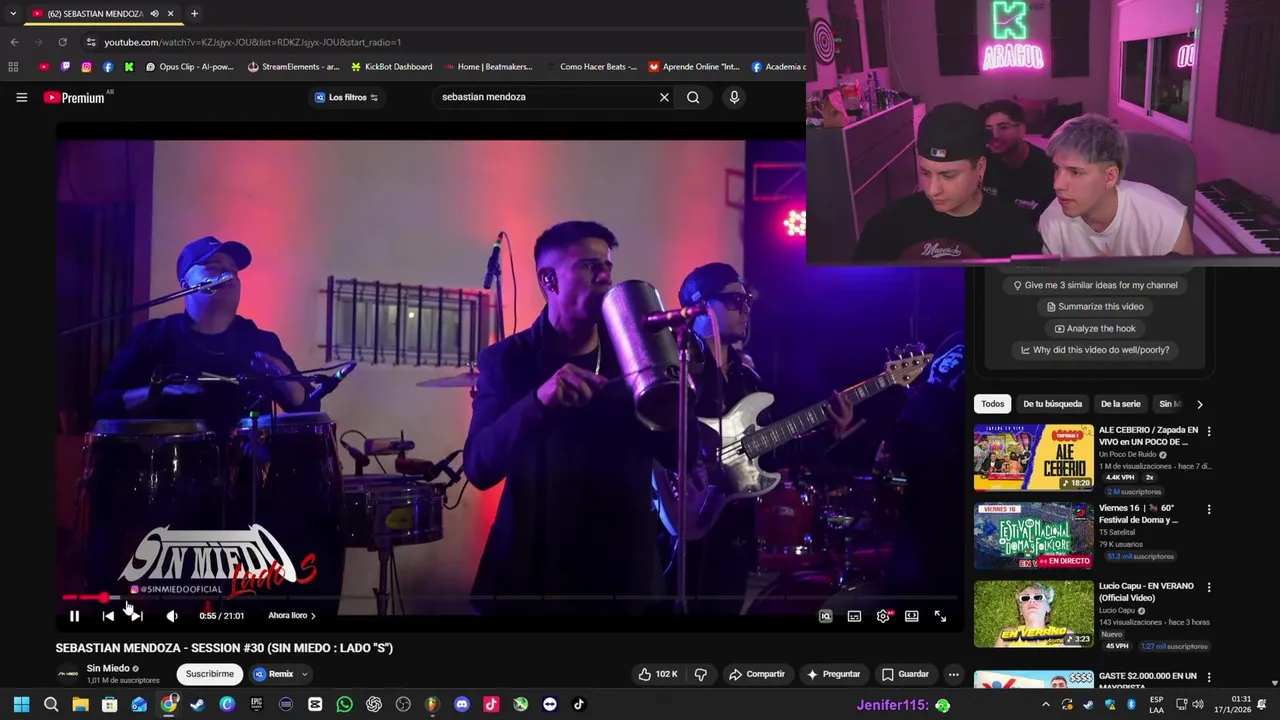Select the 'Todos' filter chip
Screen dimensions: 1280x720
[992, 404]
